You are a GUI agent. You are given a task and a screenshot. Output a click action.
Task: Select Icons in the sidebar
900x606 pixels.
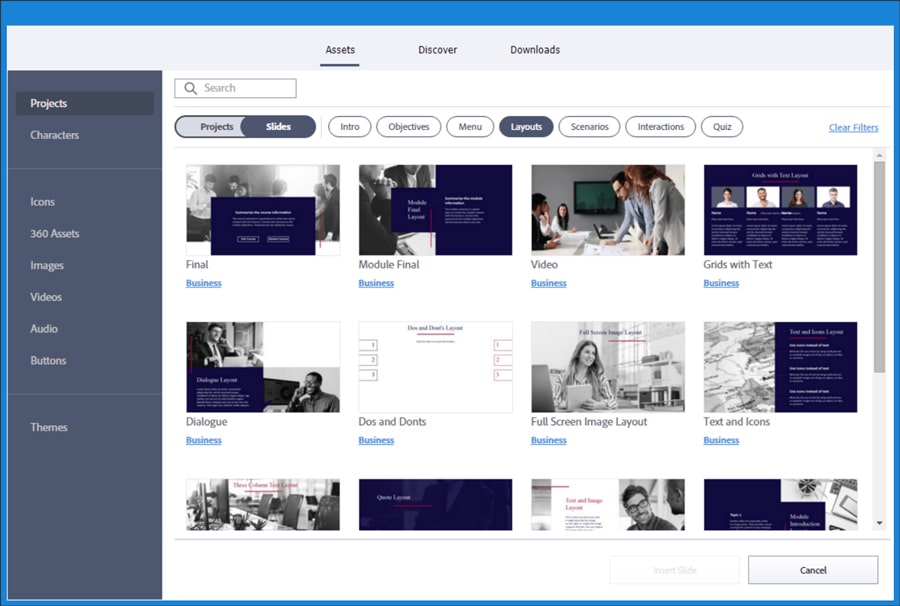point(42,202)
